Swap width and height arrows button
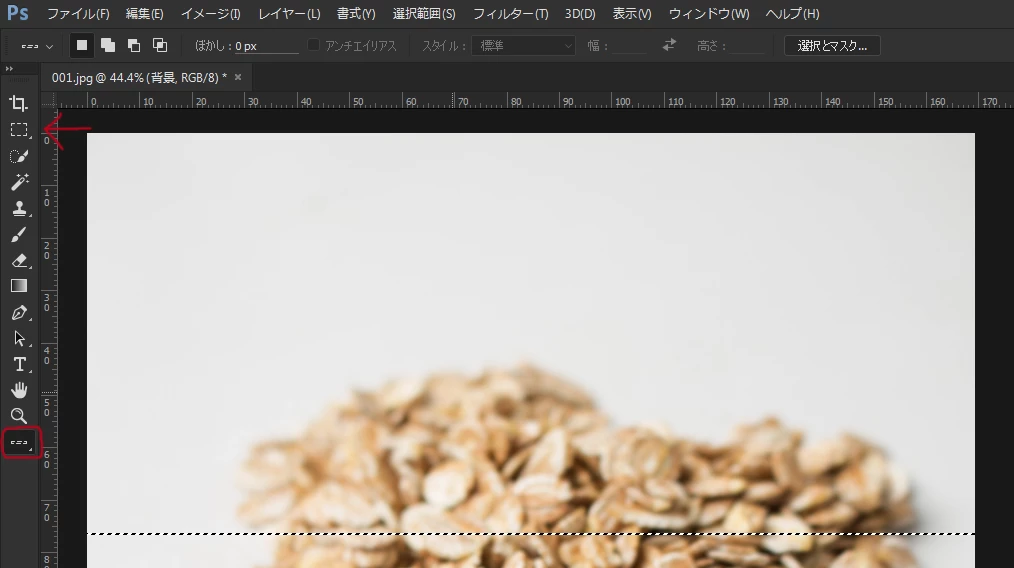 669,45
